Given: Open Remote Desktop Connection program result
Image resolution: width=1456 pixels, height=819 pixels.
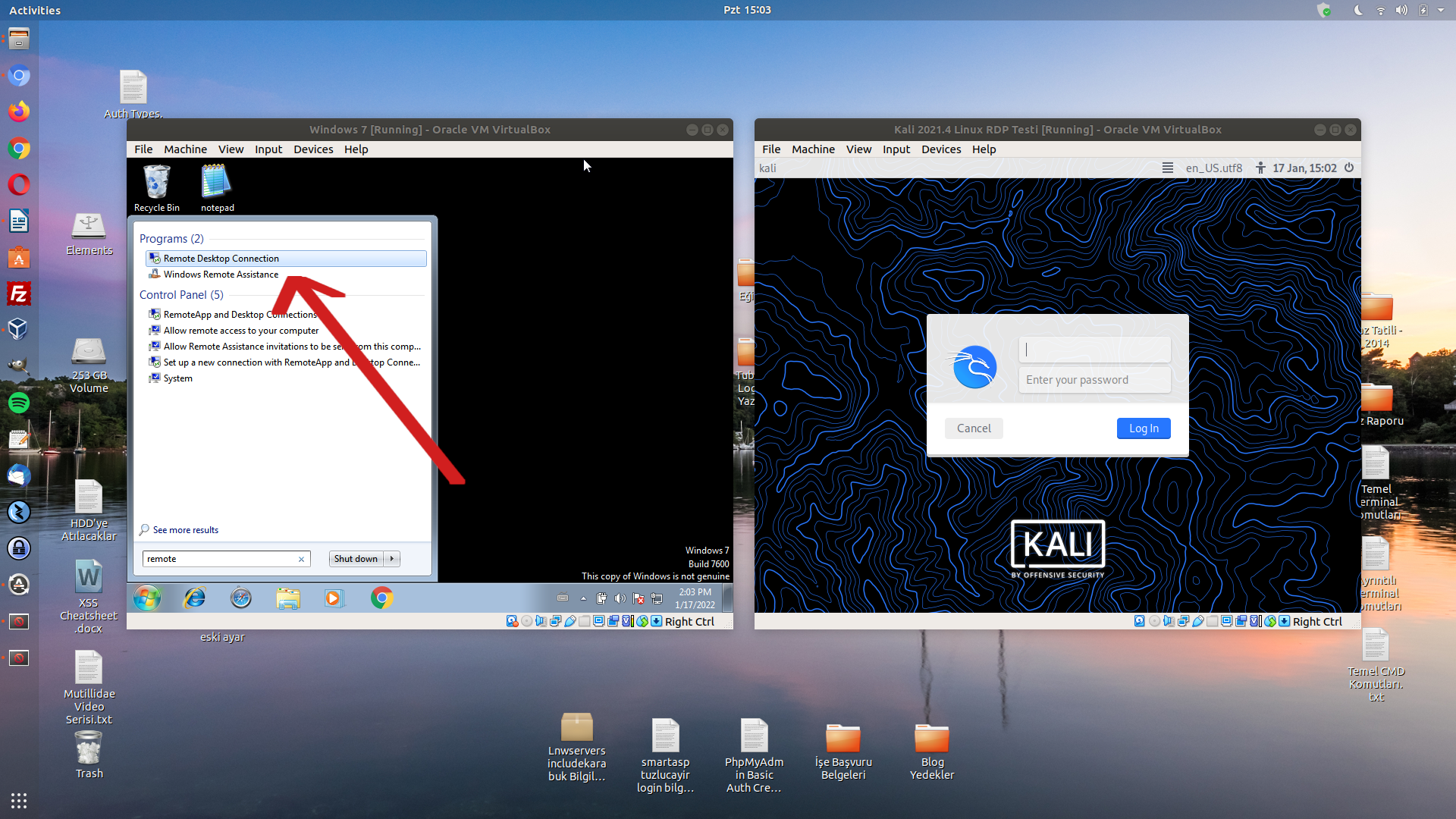Looking at the screenshot, I should (221, 259).
